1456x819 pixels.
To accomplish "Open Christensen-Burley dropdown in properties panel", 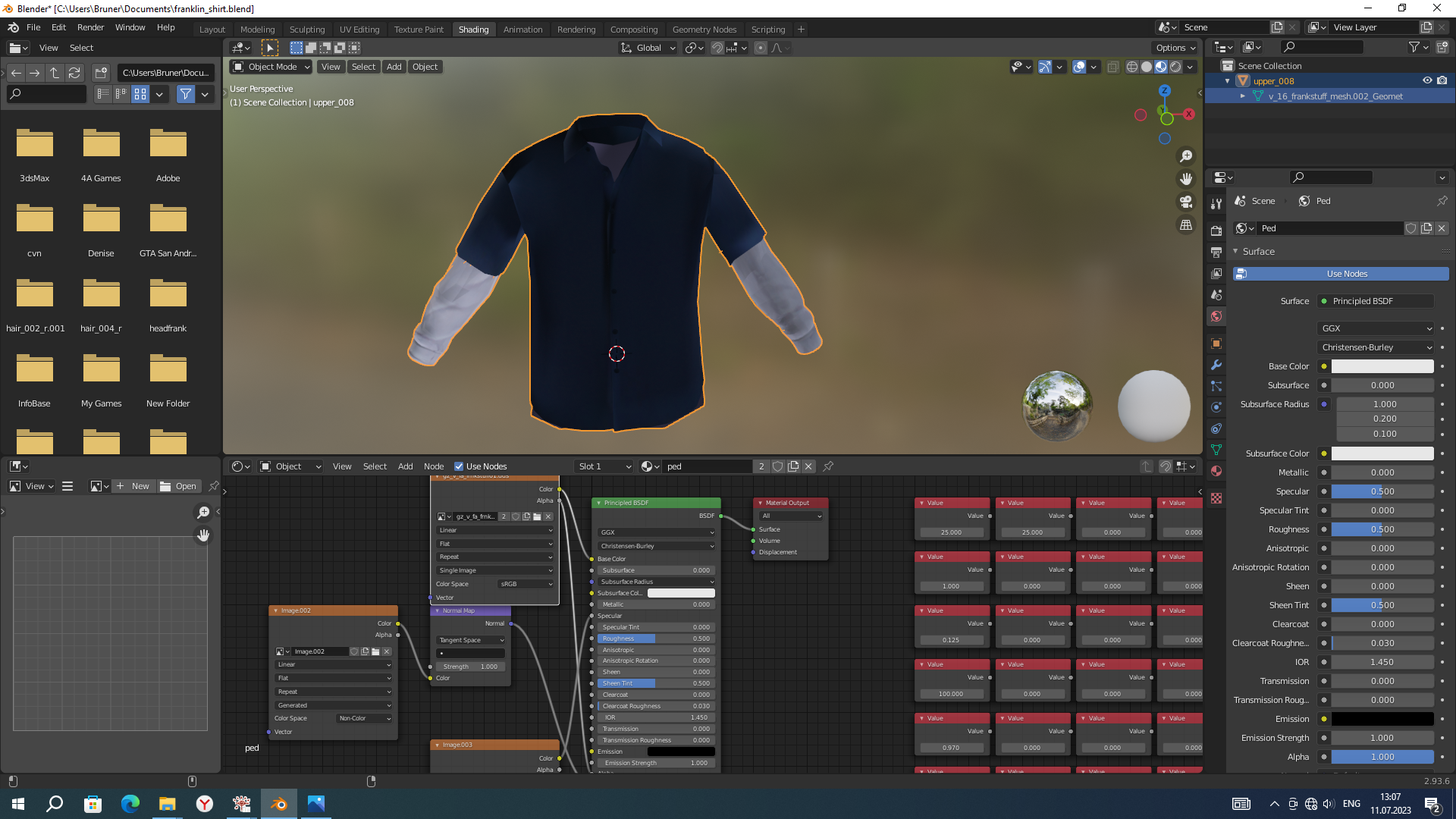I will 1376,347.
